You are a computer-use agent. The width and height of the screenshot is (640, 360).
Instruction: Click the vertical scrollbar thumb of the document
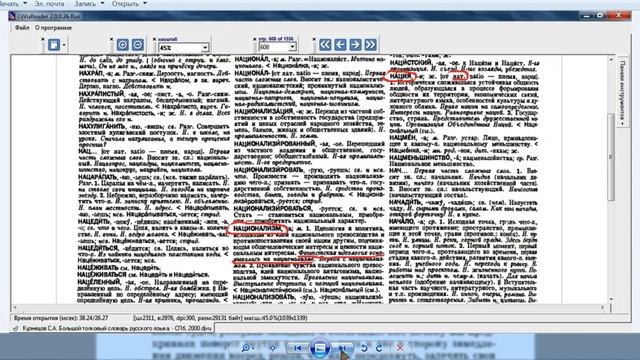[611, 157]
